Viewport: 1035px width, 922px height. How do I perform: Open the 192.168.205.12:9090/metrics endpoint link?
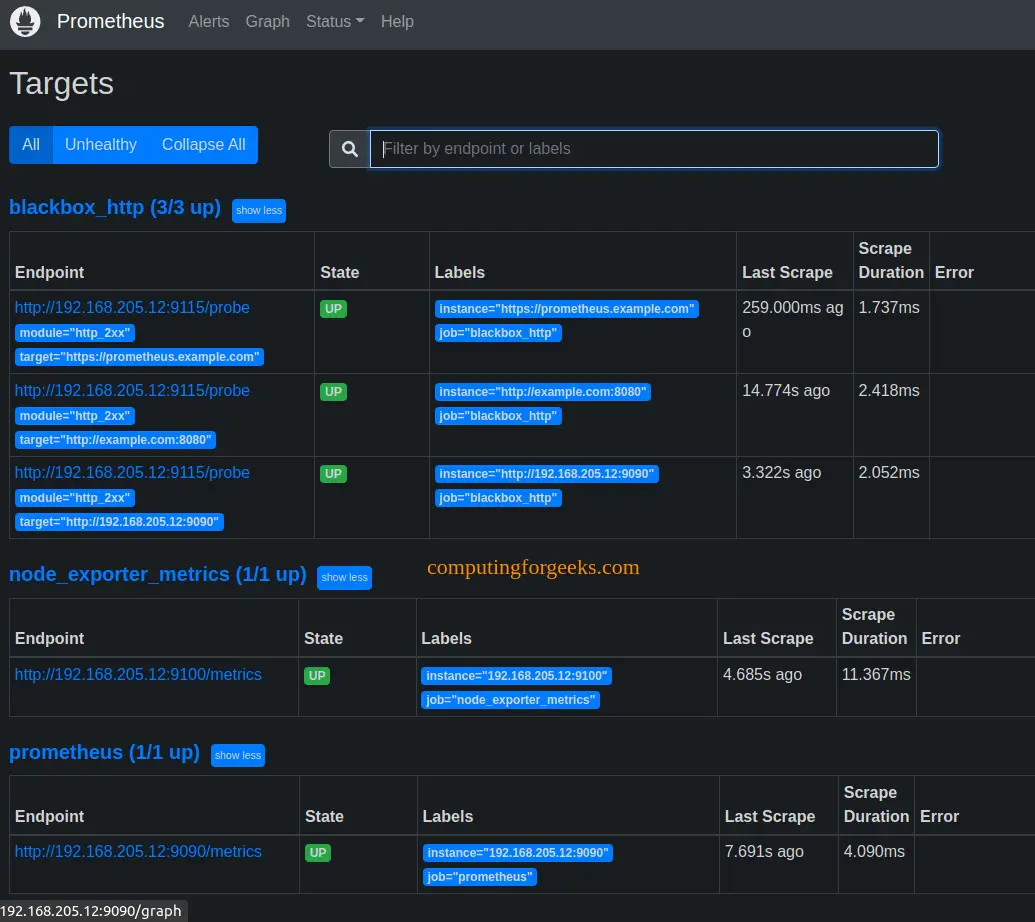(138, 852)
